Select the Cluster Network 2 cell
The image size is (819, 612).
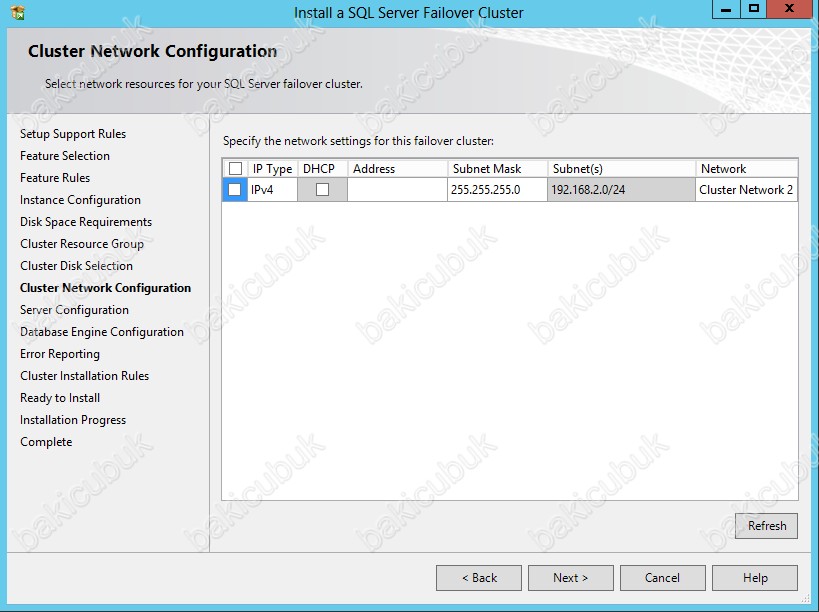pyautogui.click(x=746, y=189)
